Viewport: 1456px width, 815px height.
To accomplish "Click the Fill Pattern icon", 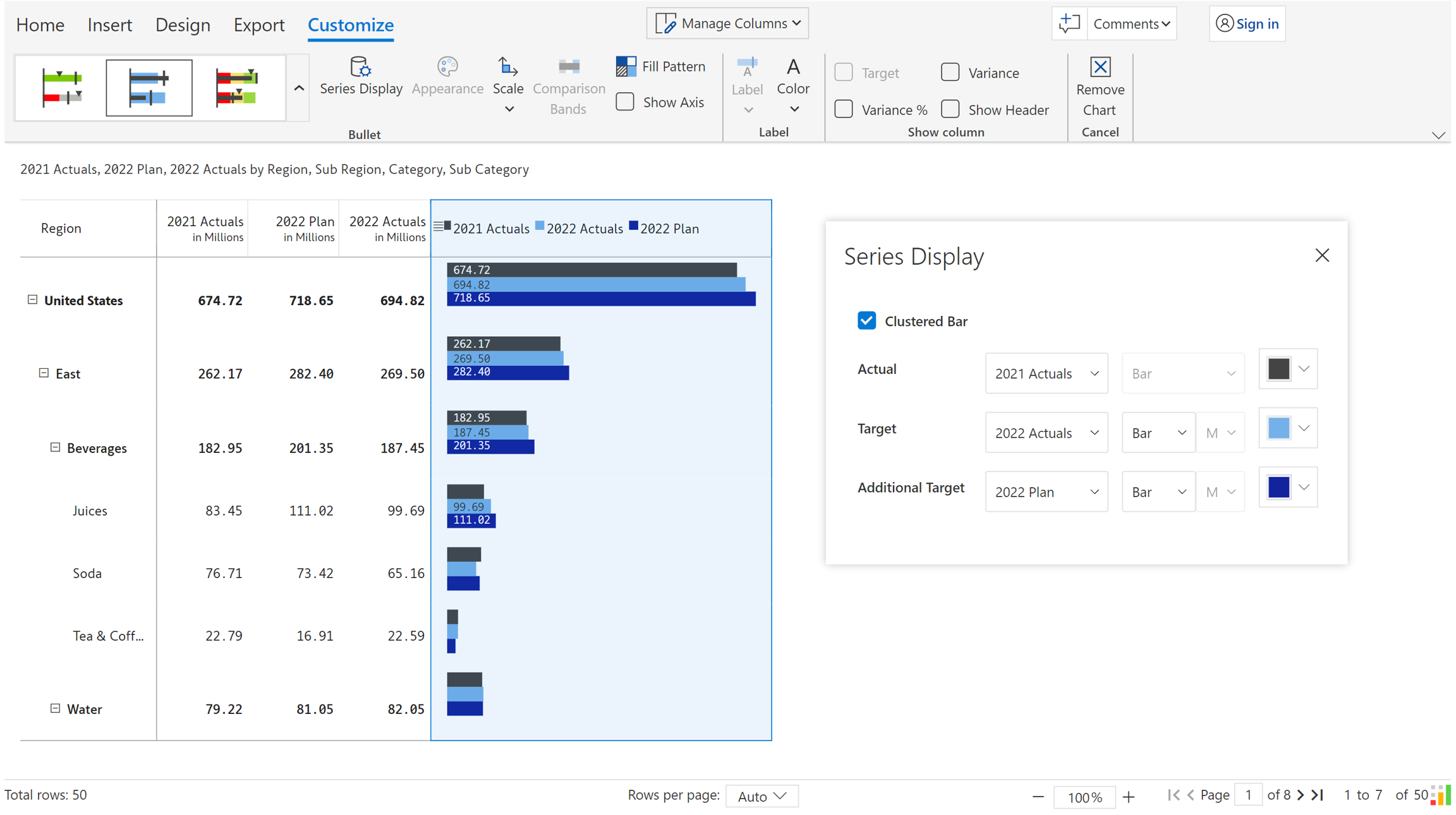I will tap(626, 66).
